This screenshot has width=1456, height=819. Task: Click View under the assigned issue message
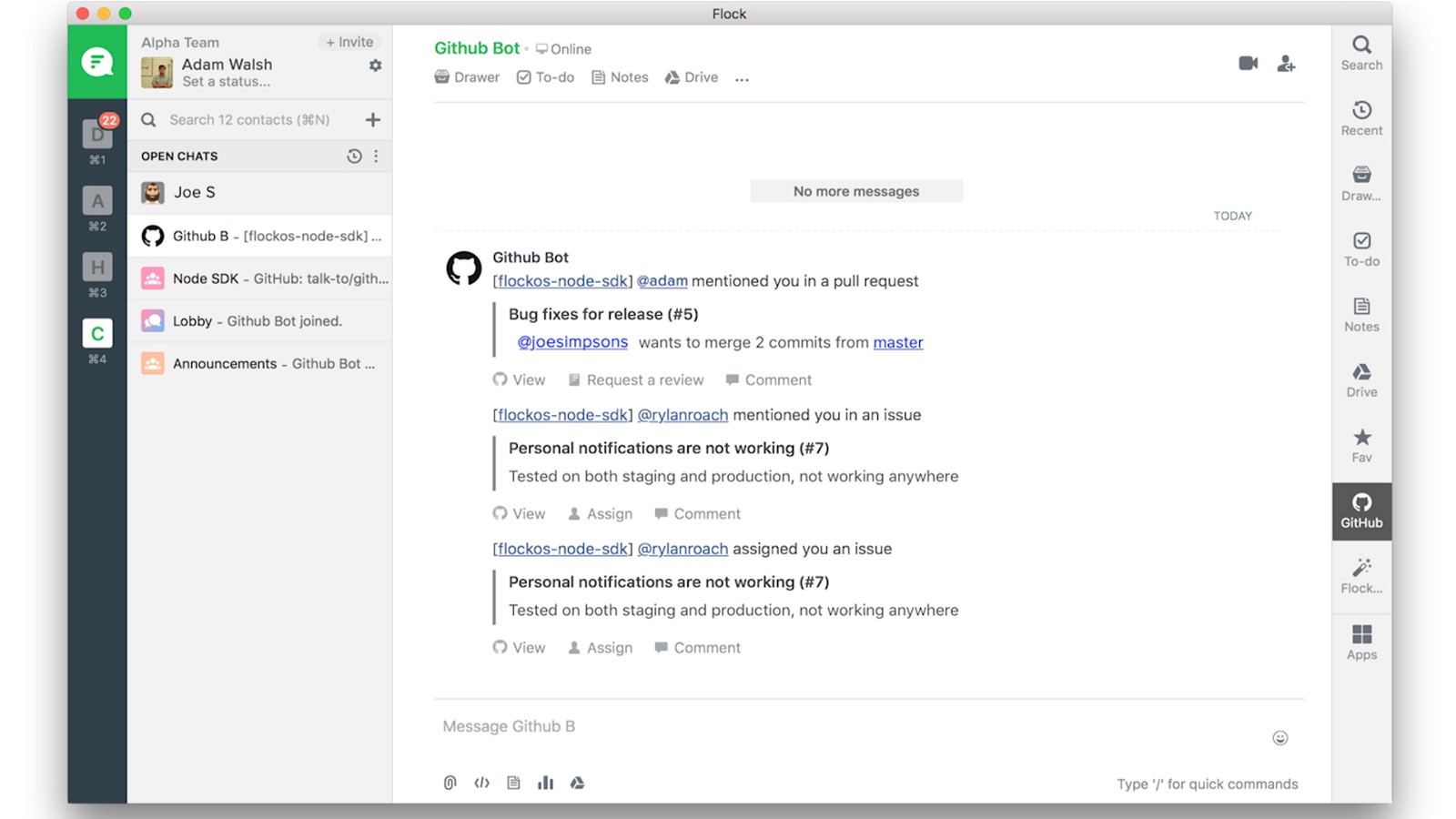[x=519, y=647]
